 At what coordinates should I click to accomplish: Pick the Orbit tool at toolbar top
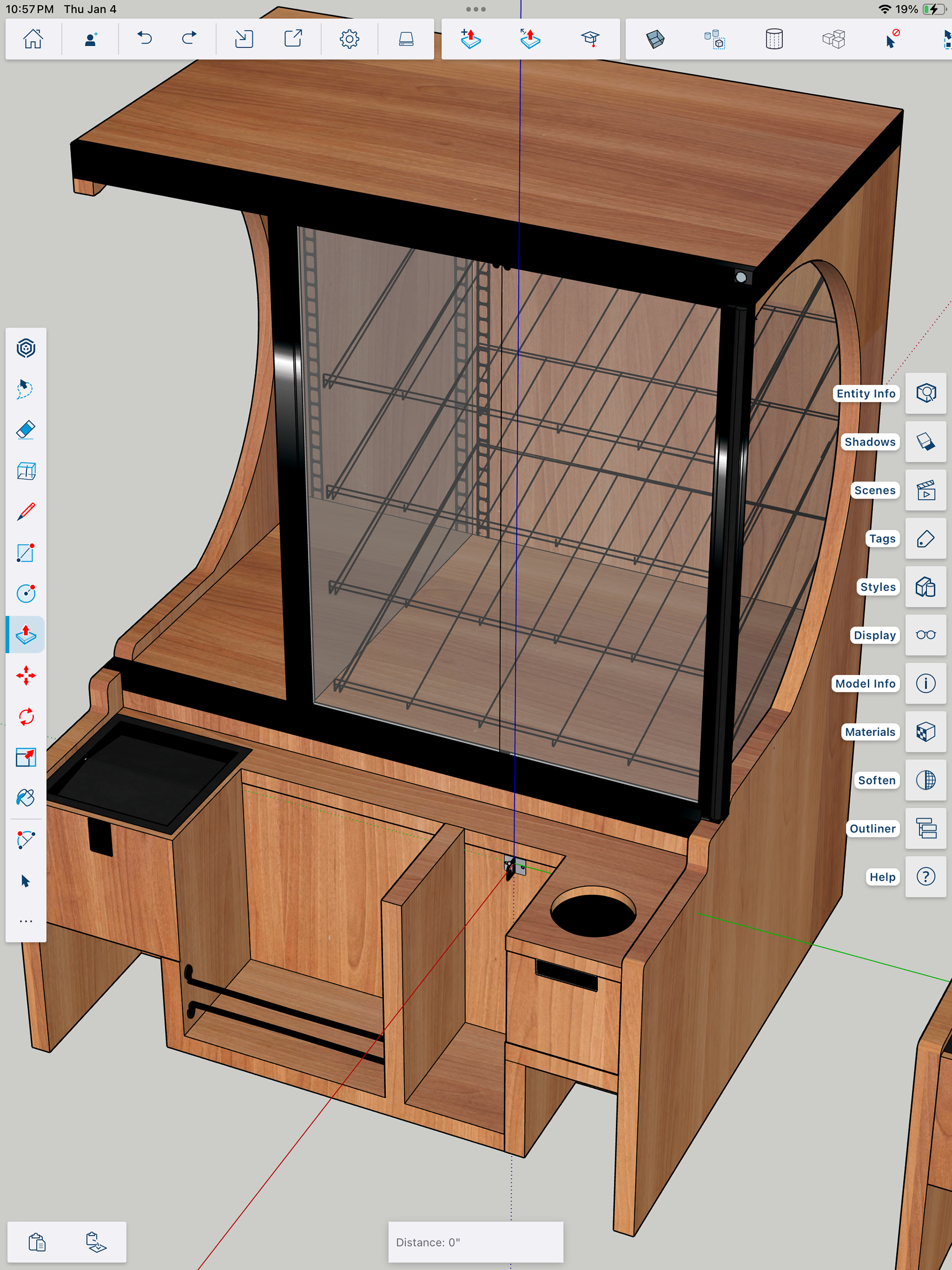coord(26,349)
